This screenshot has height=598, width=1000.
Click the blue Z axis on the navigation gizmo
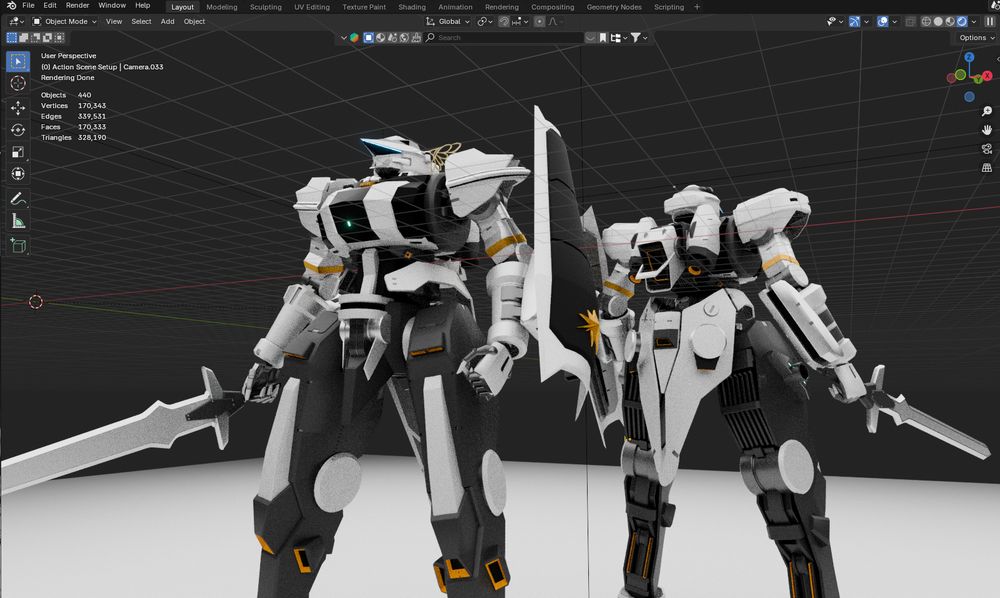[x=970, y=58]
